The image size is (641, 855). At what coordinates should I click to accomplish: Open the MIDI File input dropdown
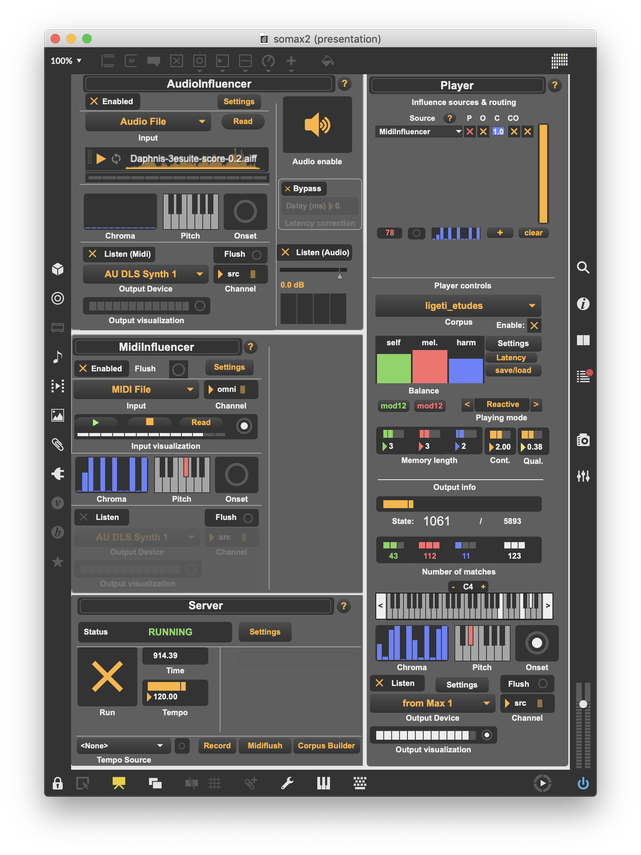[135, 389]
